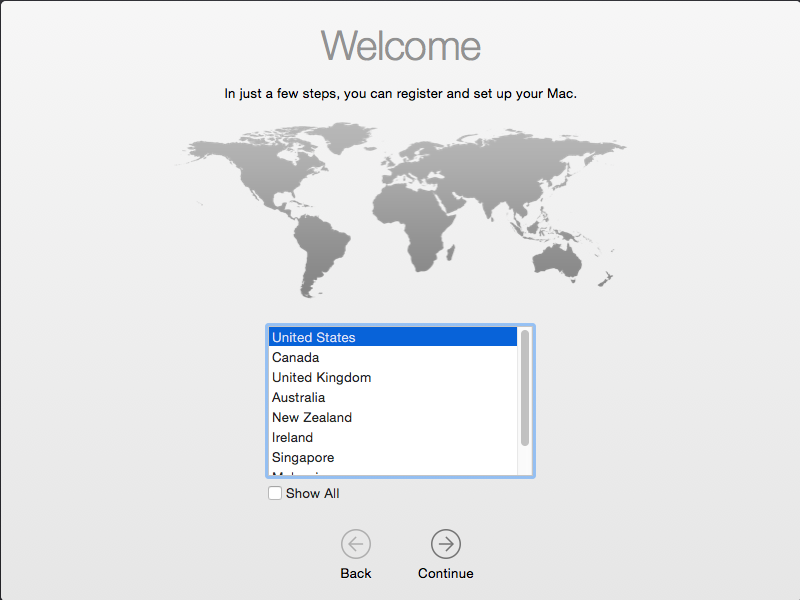Screen dimensions: 800x600
Task: Click the Continue text label
Action: (445, 573)
